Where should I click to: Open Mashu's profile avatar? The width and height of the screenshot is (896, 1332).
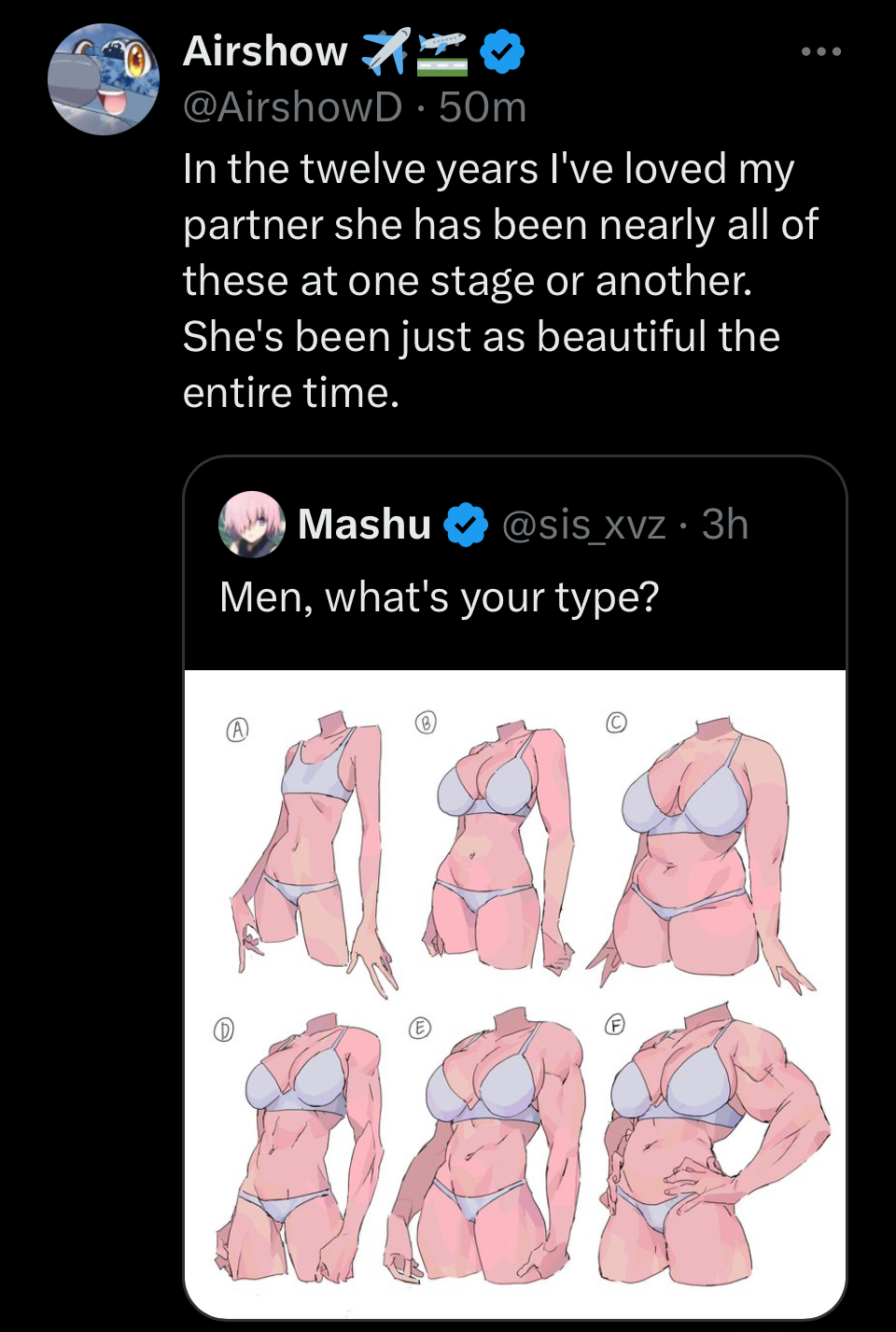coord(252,525)
